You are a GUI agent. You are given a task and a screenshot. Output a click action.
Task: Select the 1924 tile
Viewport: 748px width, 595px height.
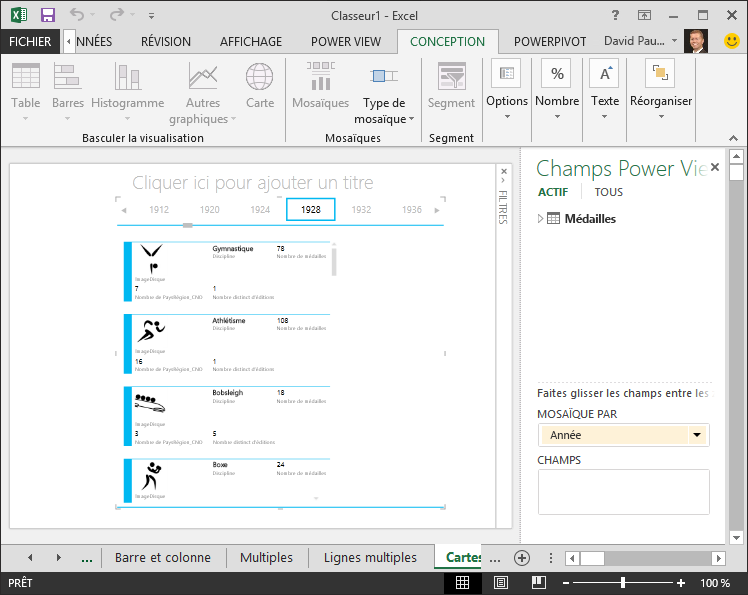260,209
